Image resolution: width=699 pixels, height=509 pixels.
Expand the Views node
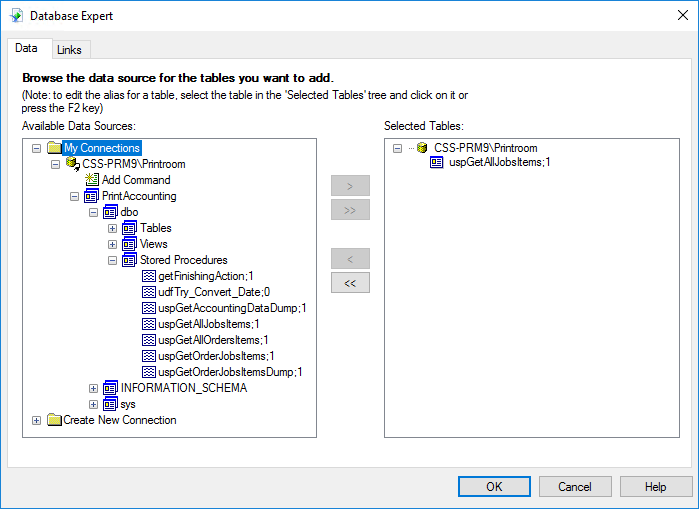[112, 244]
